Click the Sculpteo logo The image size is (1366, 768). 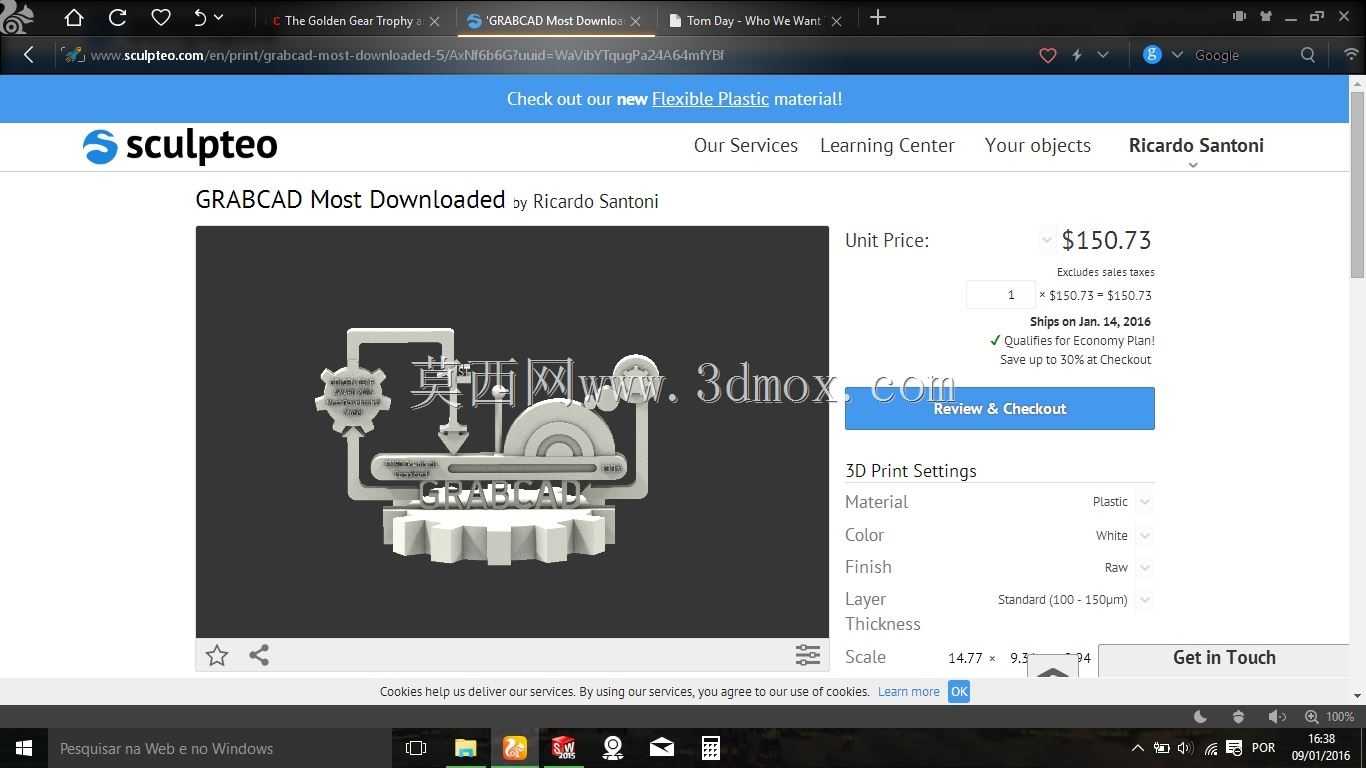(180, 146)
